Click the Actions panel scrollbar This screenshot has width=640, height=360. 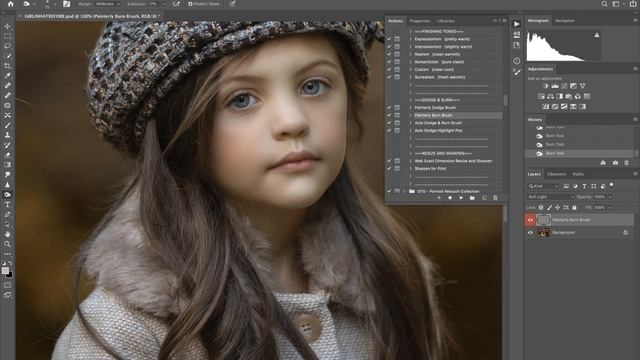(x=506, y=100)
